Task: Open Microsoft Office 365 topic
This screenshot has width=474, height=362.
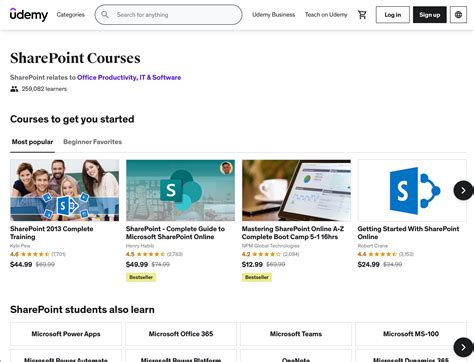Action: pyautogui.click(x=181, y=334)
